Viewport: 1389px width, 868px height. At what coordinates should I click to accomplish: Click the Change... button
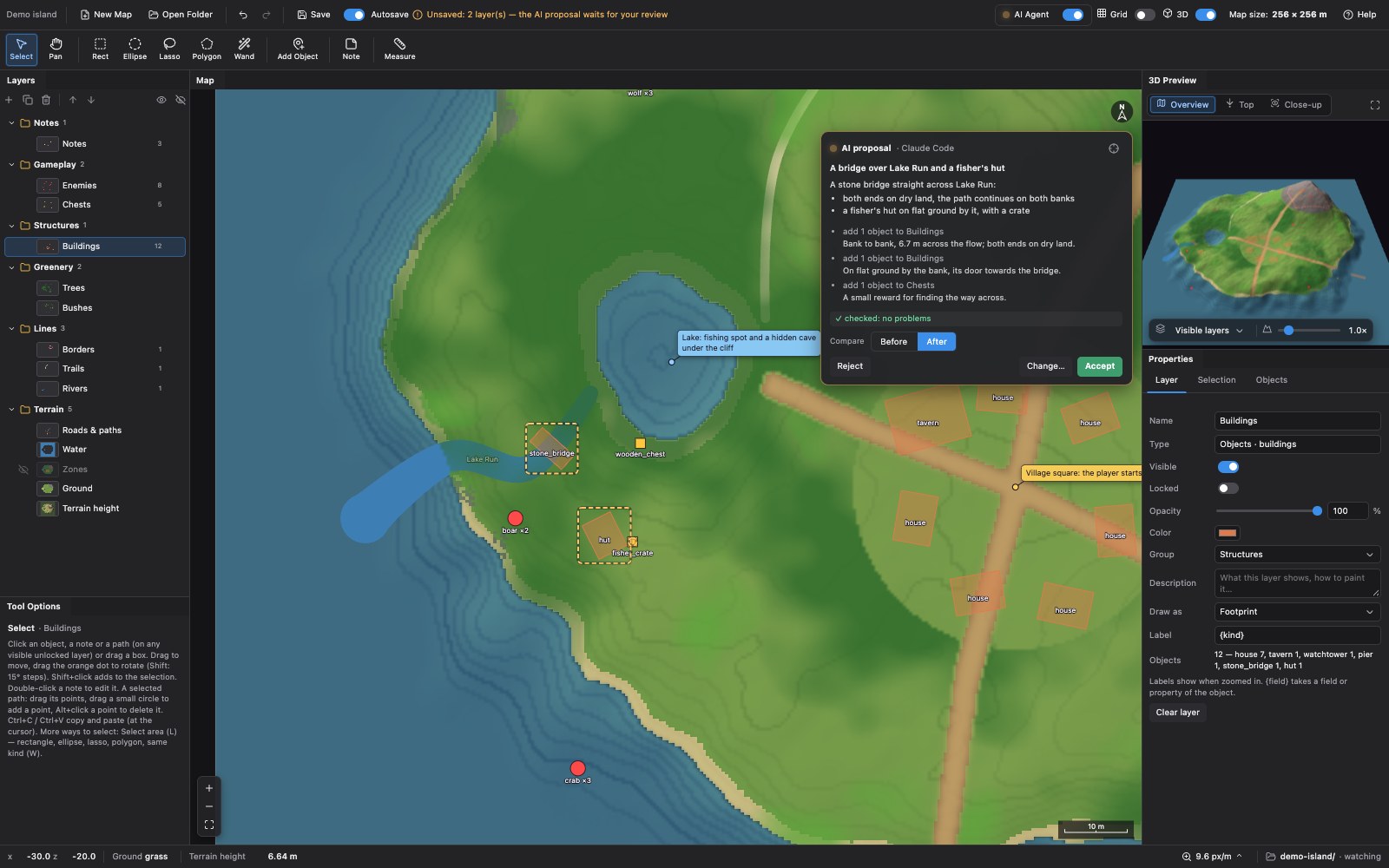tap(1045, 366)
